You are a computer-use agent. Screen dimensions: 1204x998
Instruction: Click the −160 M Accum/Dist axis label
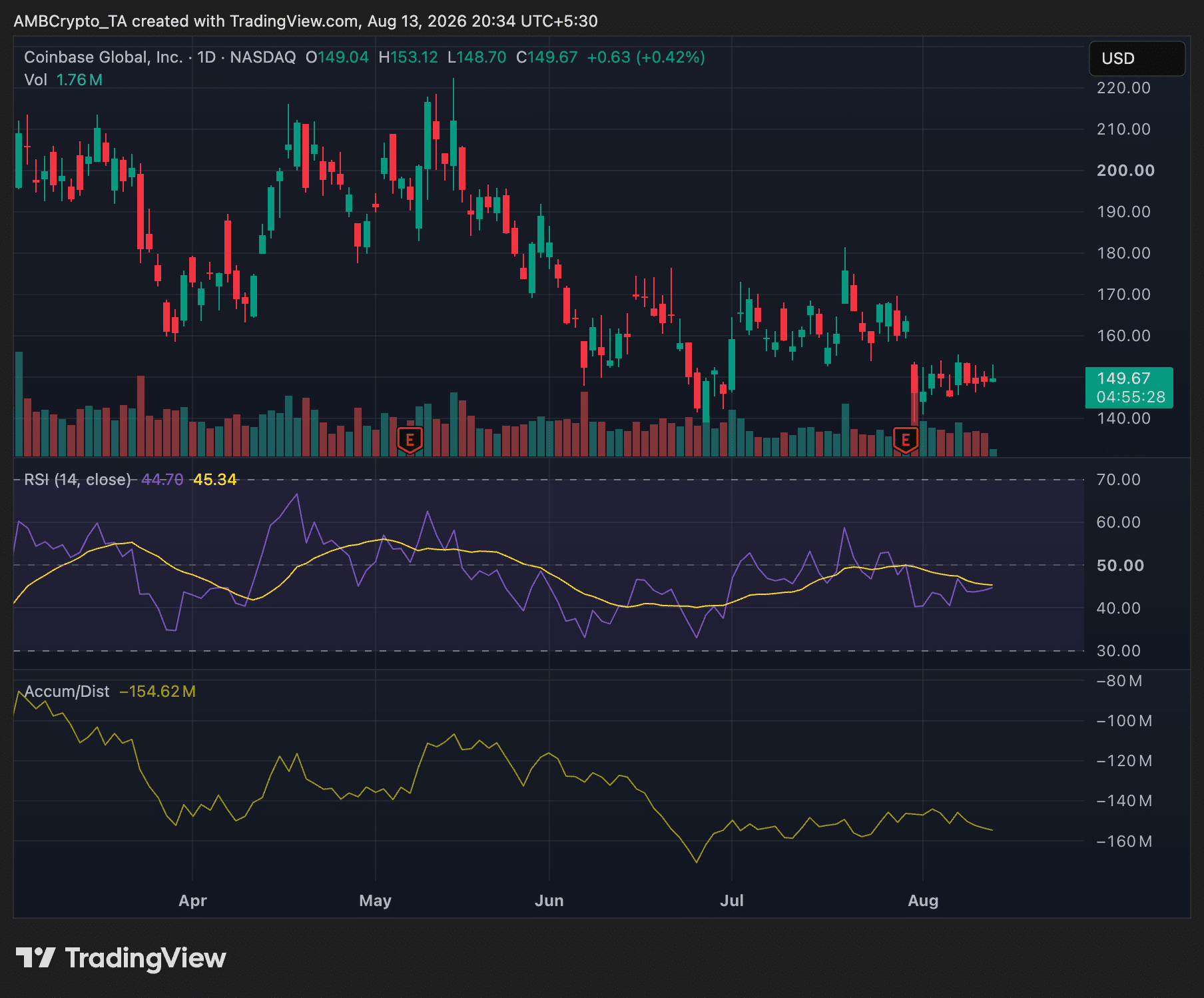(1124, 841)
